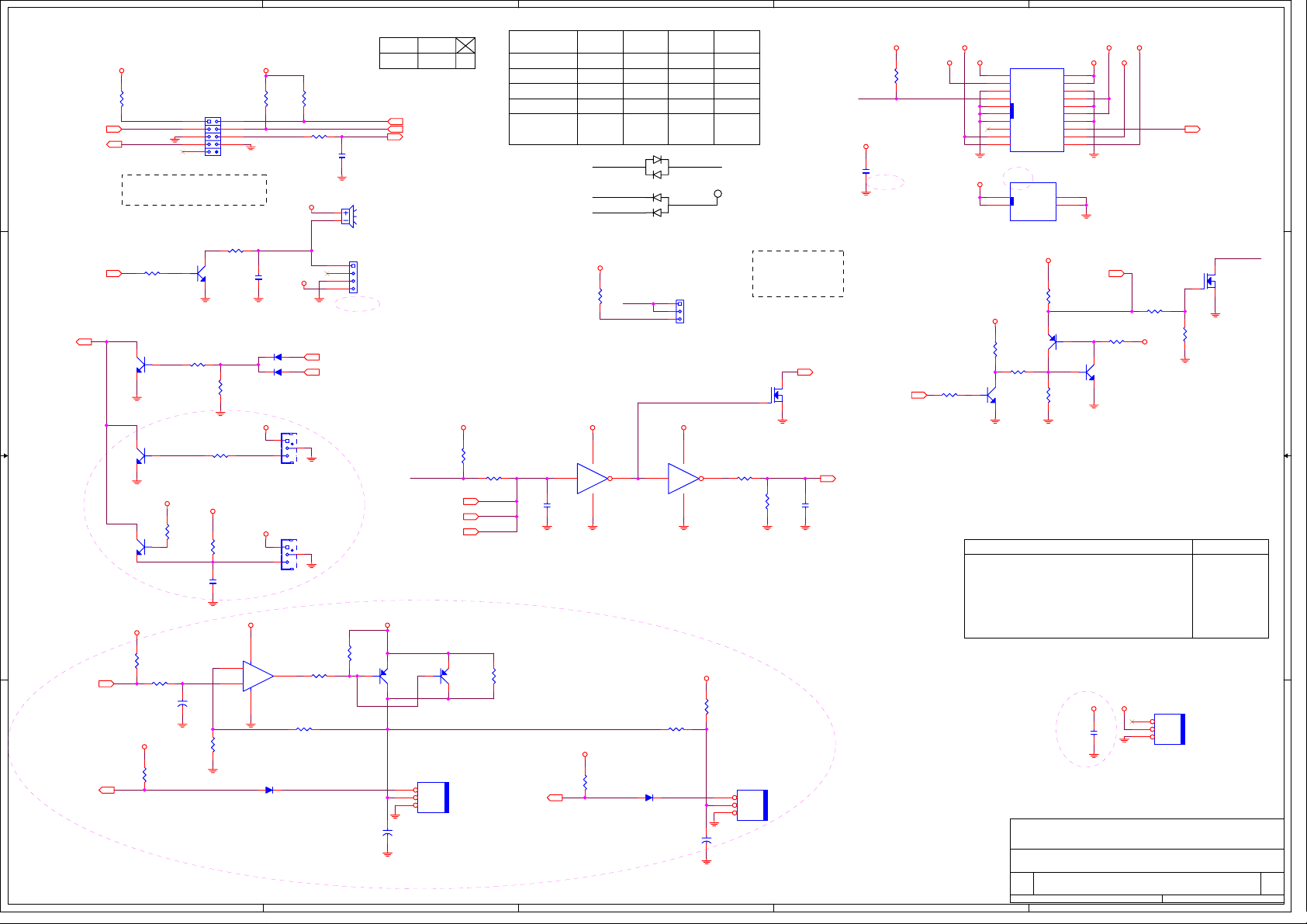Select the speaker buzzer symbol

point(349,216)
